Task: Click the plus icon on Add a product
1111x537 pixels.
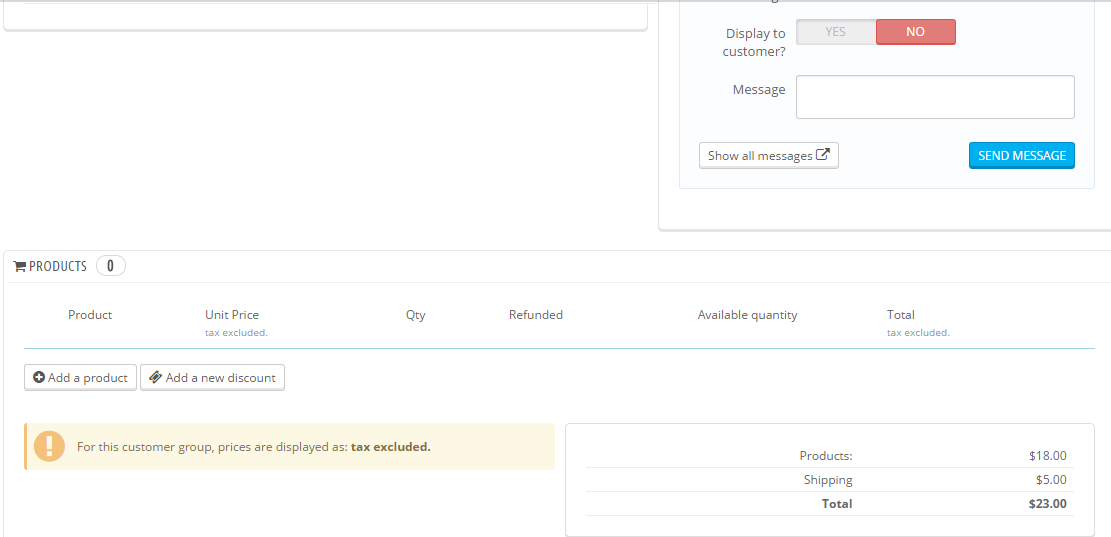Action: [x=39, y=377]
